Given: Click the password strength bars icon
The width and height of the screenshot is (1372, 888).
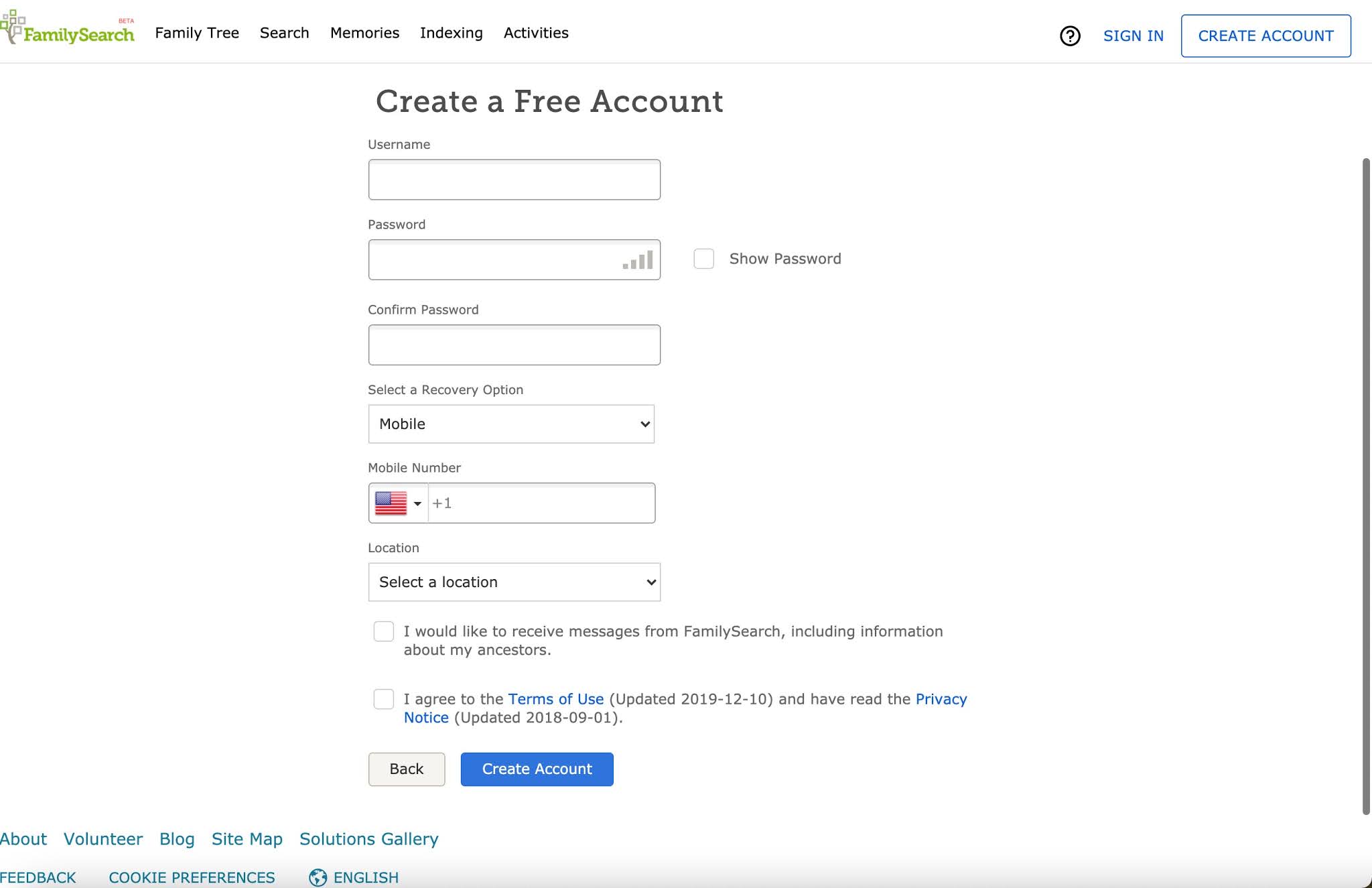Looking at the screenshot, I should 638,261.
